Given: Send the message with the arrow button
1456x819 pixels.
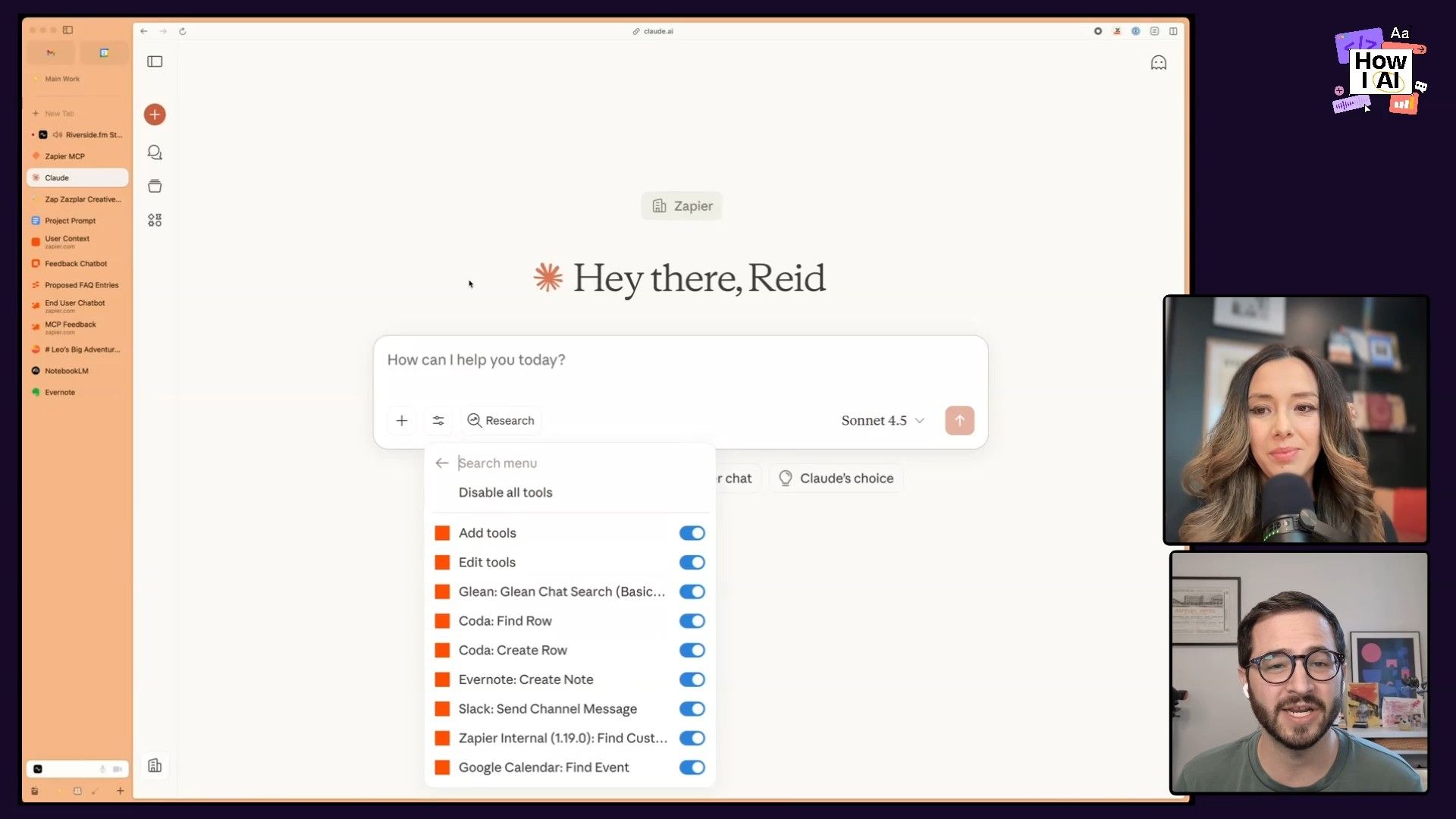Looking at the screenshot, I should (959, 420).
